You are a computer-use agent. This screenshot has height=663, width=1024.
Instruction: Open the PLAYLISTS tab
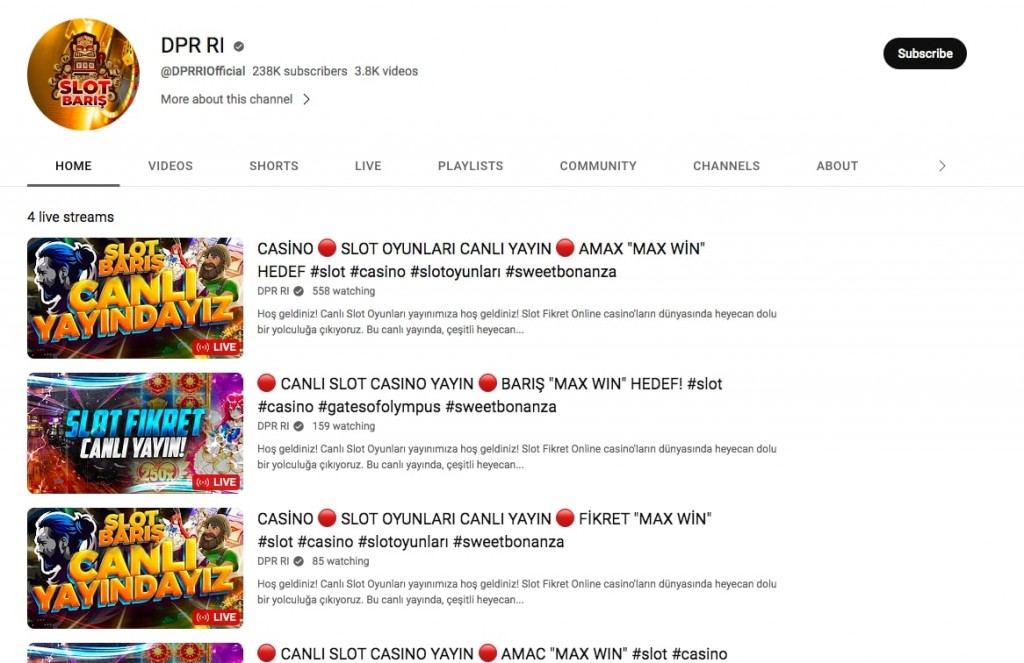470,166
